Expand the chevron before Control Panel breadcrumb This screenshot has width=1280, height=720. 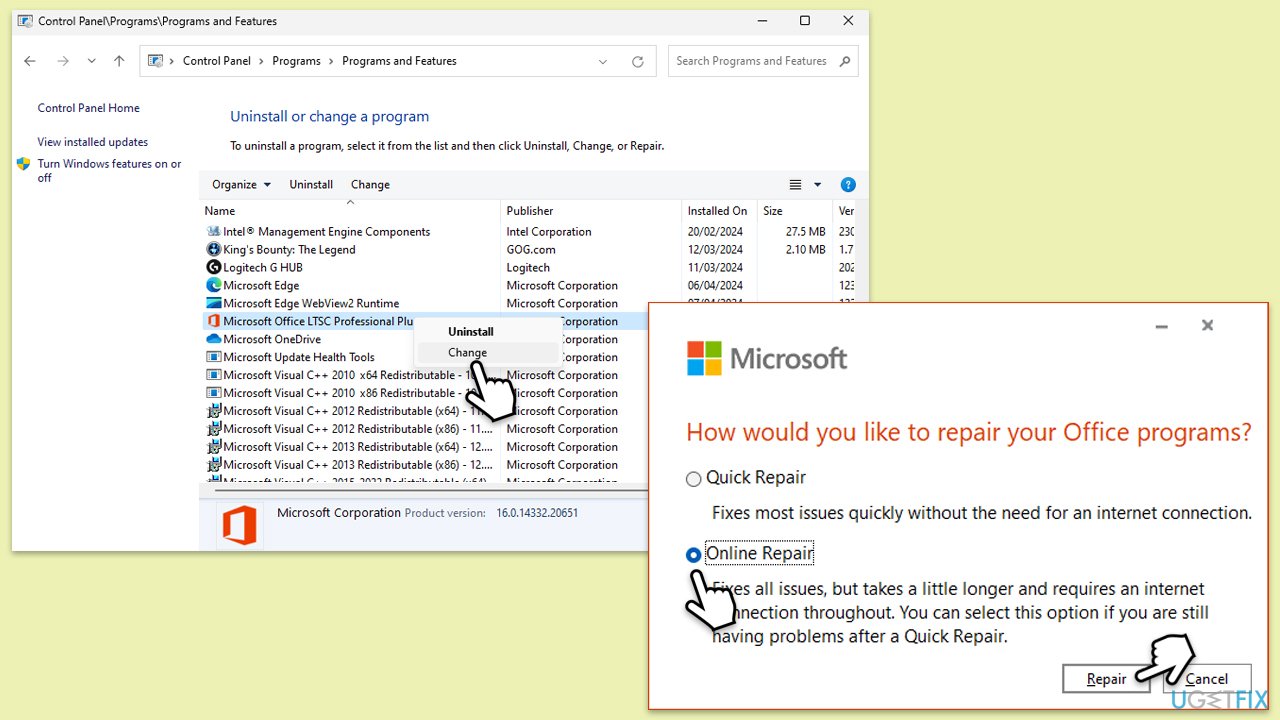coord(173,61)
